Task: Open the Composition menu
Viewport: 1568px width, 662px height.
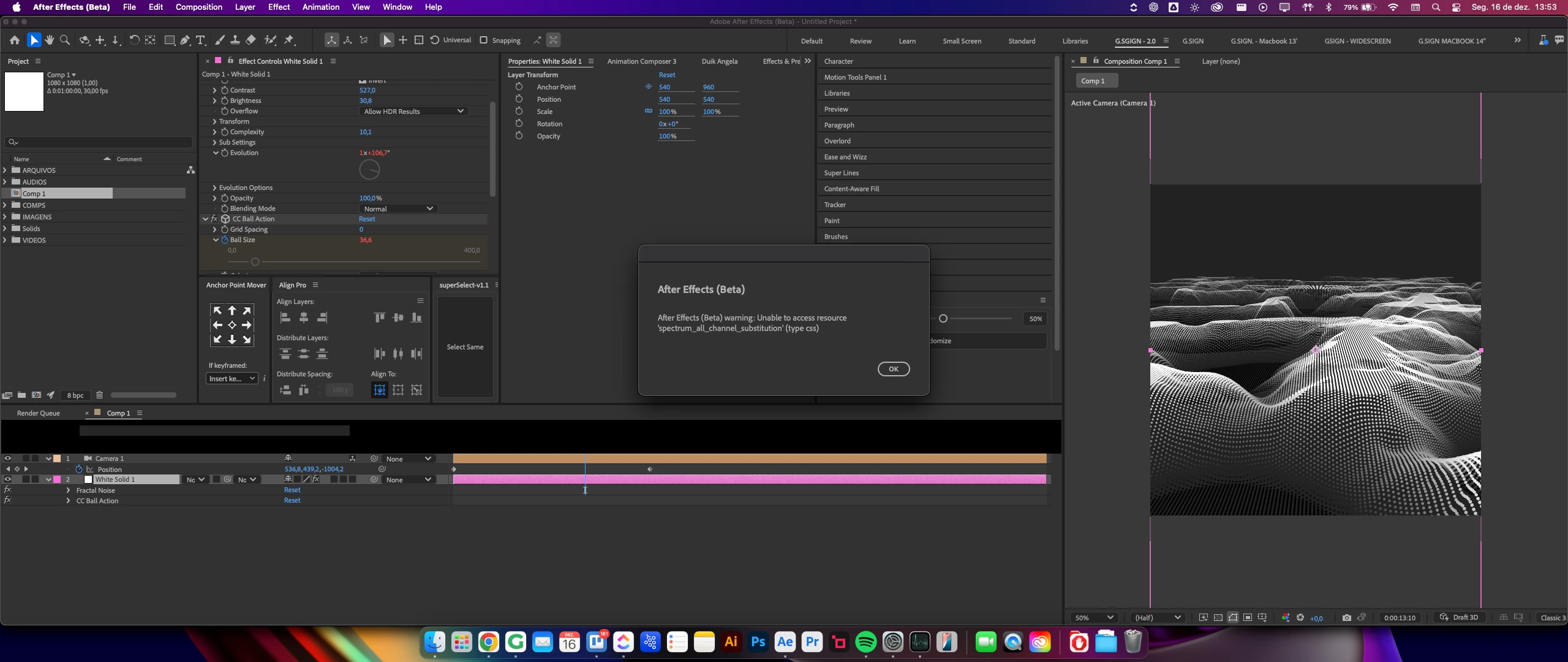Action: [198, 7]
